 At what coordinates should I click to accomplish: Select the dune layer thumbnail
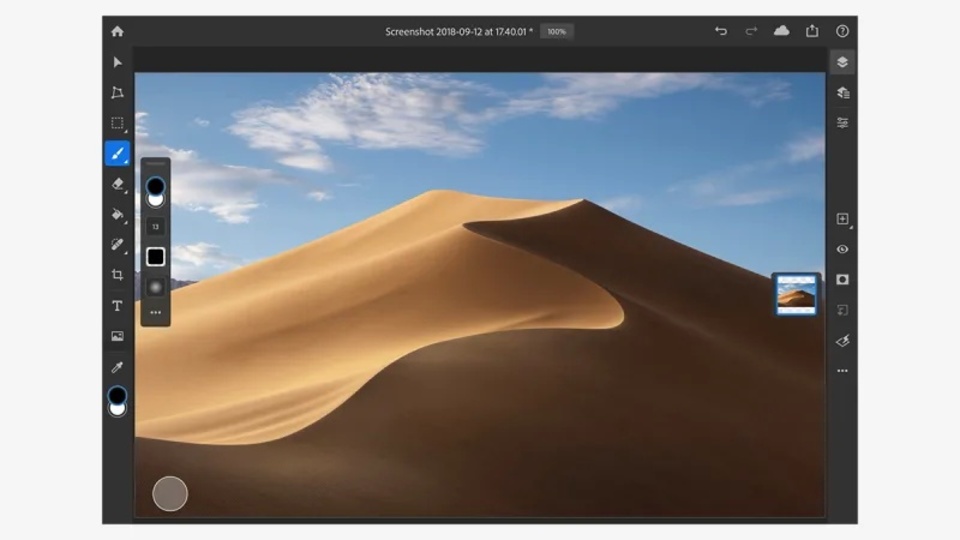coord(795,294)
